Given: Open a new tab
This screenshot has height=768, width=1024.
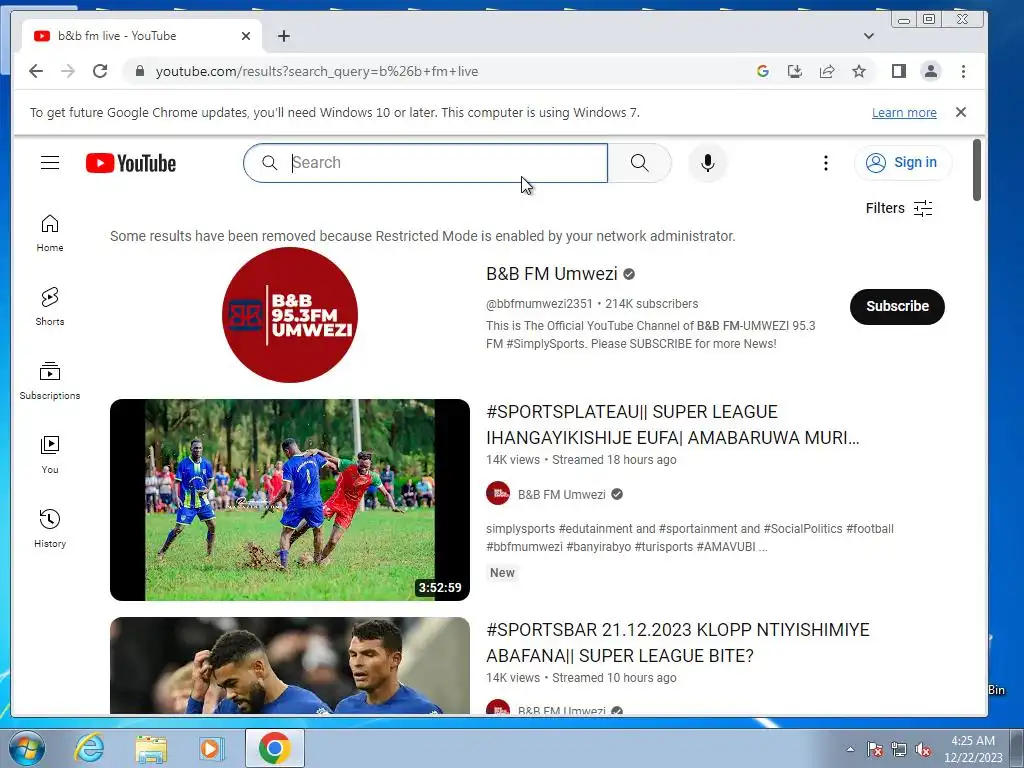Looking at the screenshot, I should [283, 36].
